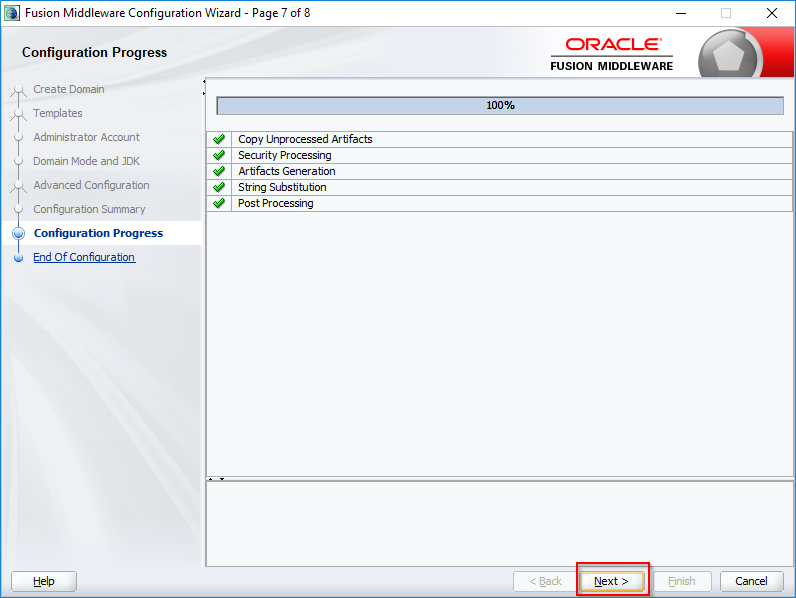Click inside the empty message log pane

500,523
